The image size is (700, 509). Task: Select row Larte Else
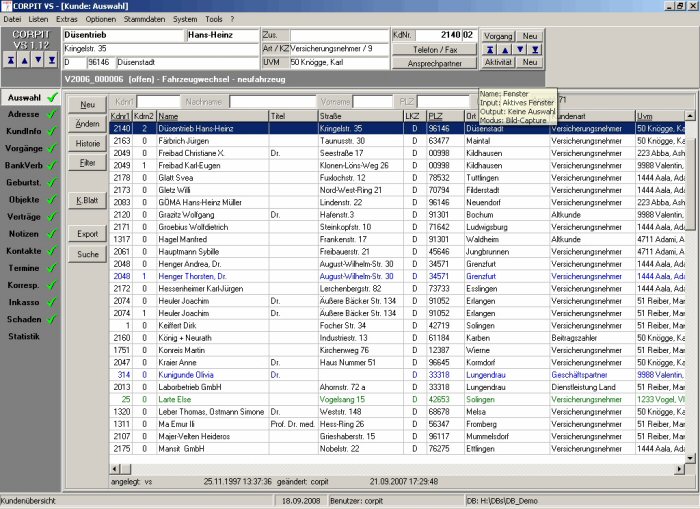[396, 400]
